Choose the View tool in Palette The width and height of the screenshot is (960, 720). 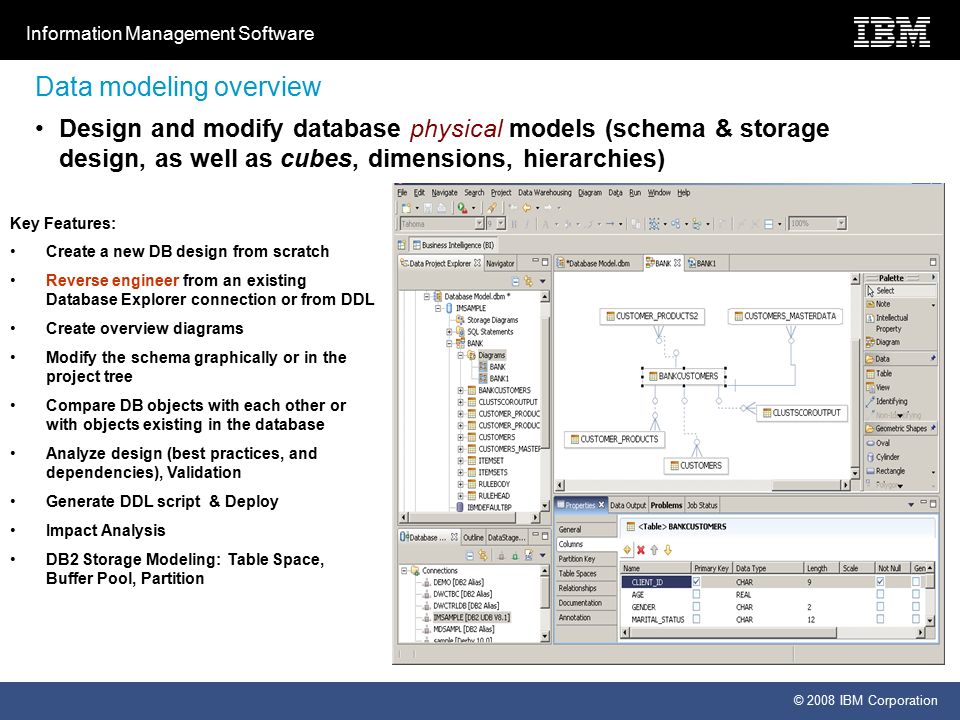[x=878, y=387]
